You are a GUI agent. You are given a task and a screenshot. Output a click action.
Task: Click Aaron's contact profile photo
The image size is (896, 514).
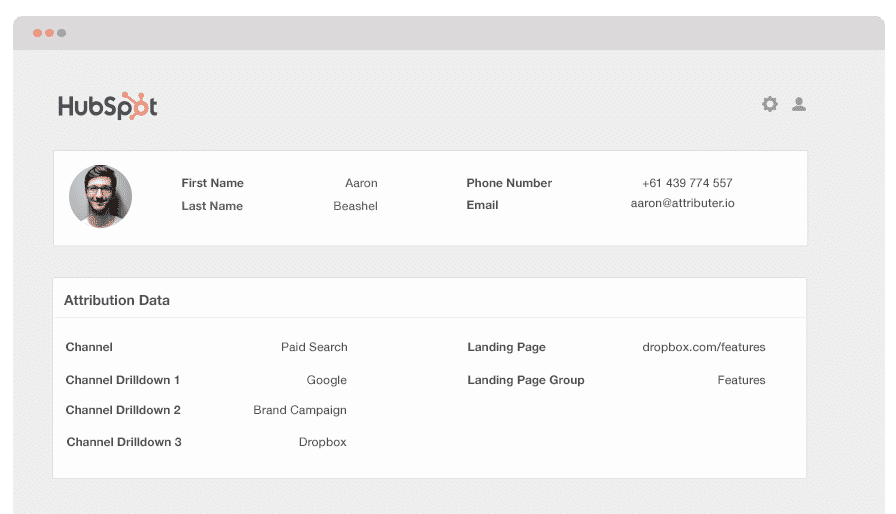pyautogui.click(x=100, y=196)
